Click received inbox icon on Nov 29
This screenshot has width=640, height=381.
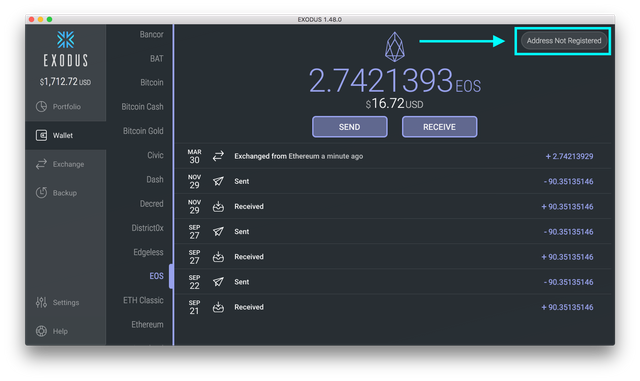point(218,206)
